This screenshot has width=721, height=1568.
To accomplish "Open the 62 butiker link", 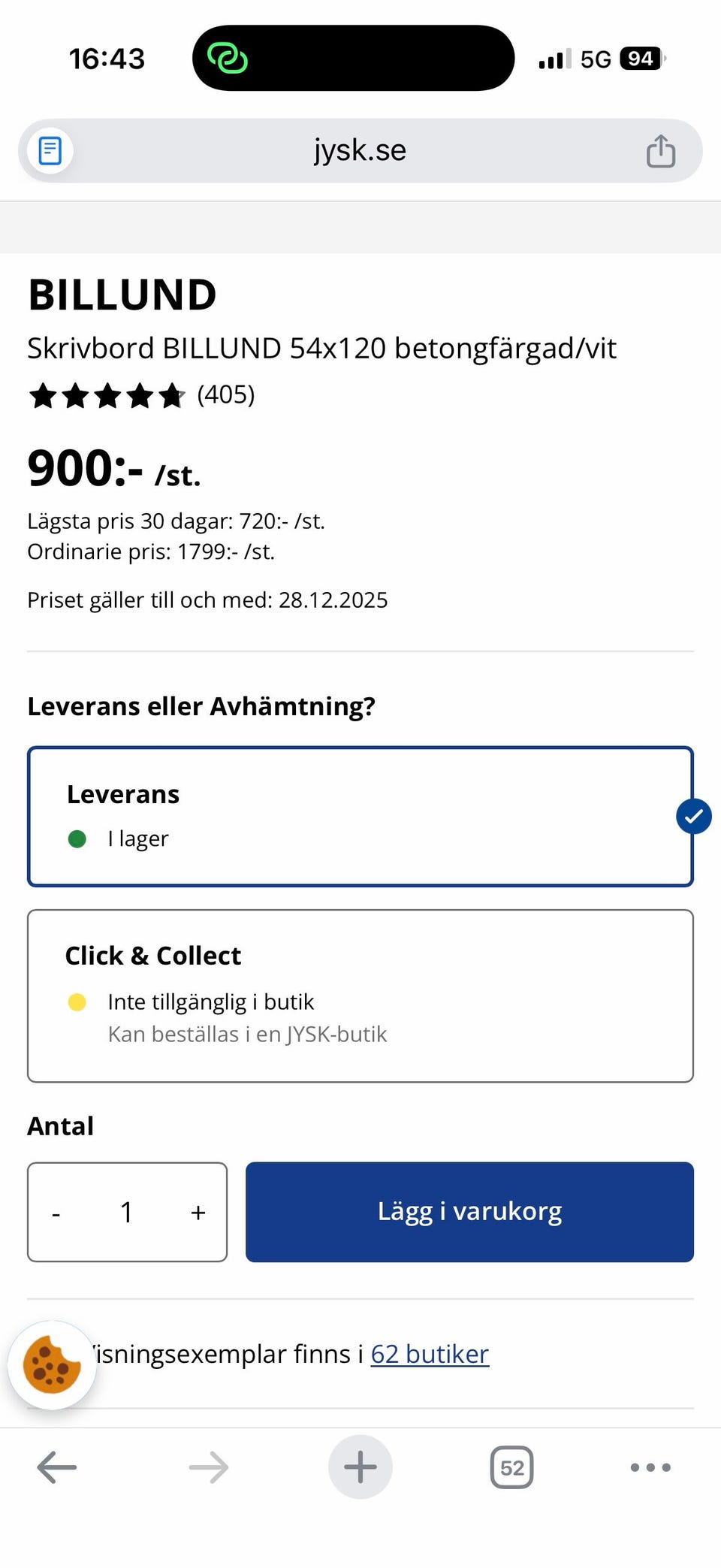I will (x=430, y=1354).
